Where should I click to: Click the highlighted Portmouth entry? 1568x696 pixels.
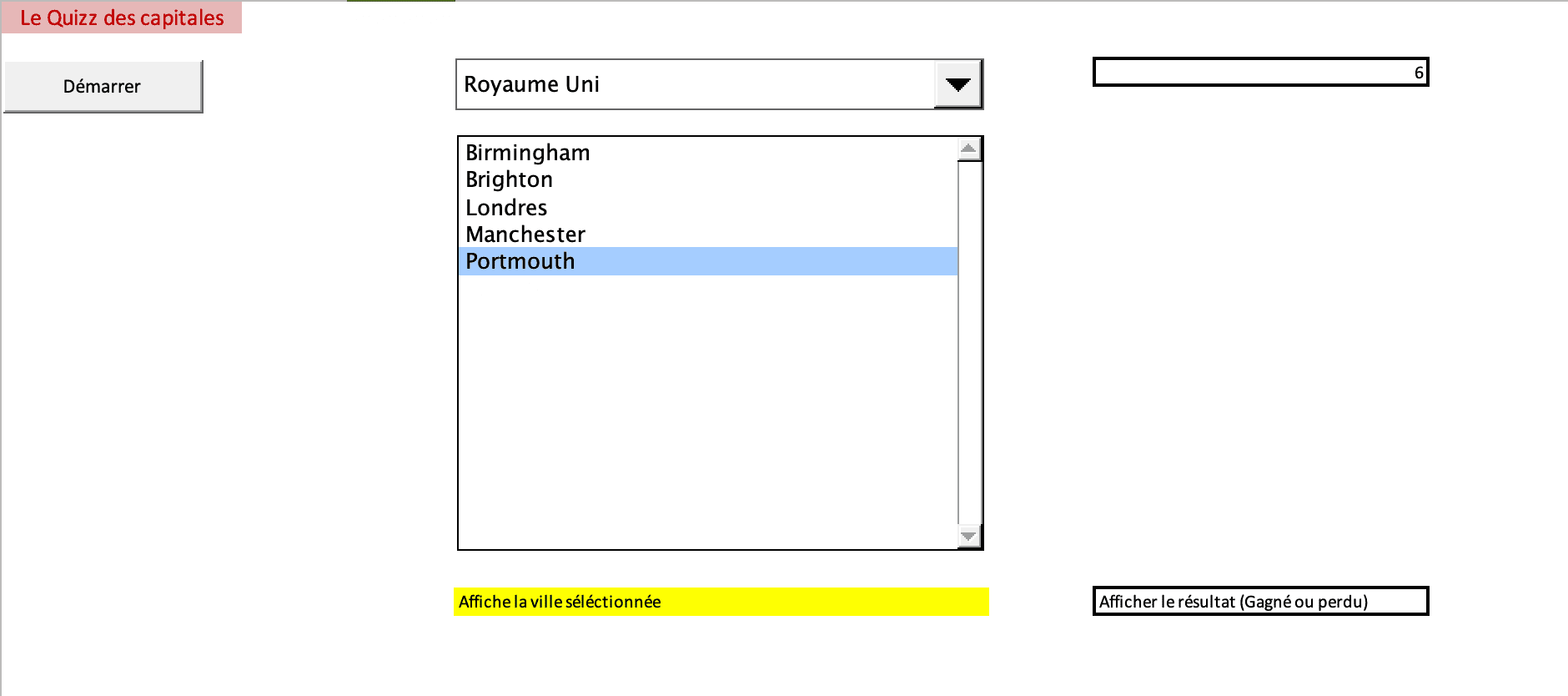520,261
